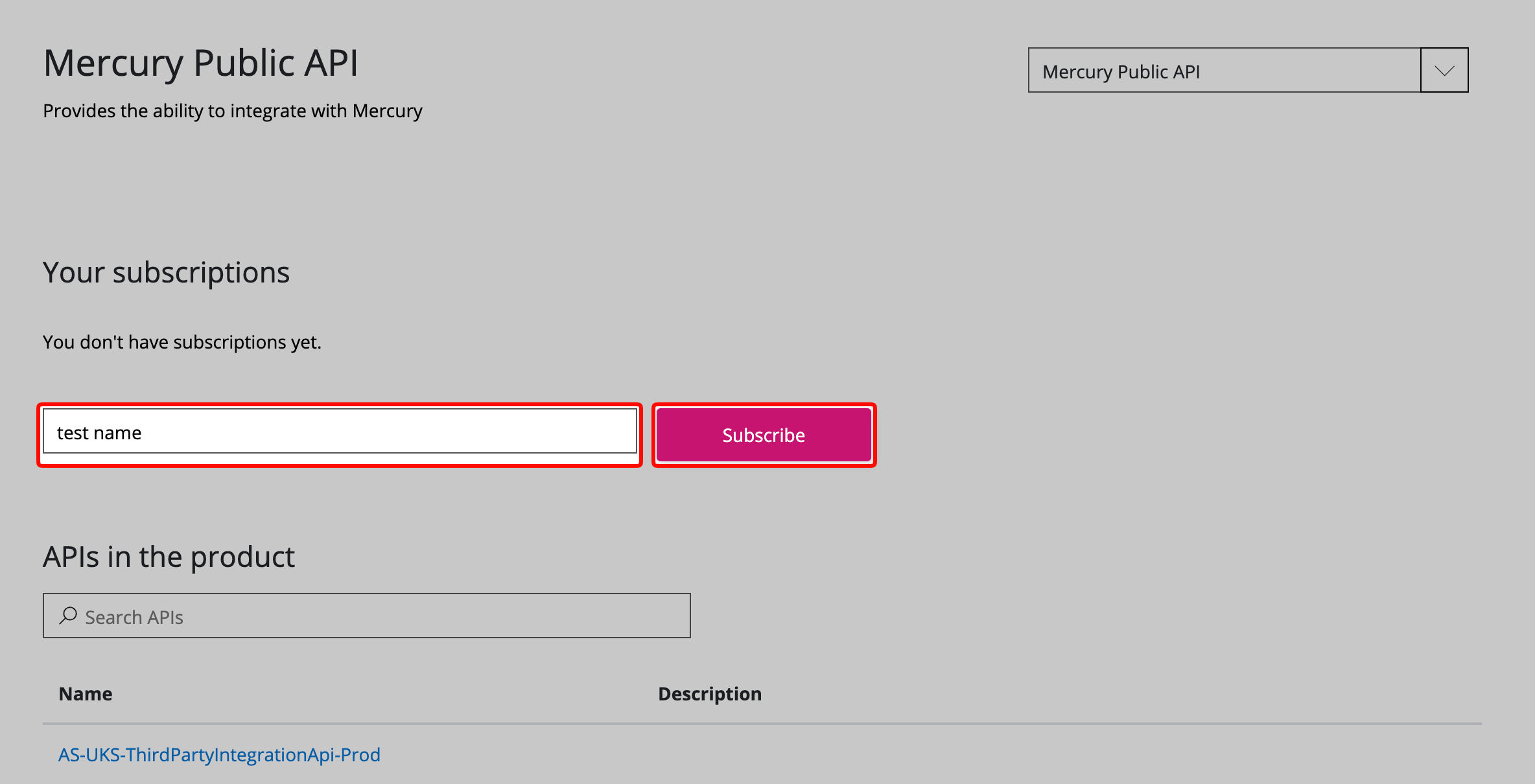Click the 'Your subscriptions' heading
Screen dimensions: 1535x784
point(166,273)
